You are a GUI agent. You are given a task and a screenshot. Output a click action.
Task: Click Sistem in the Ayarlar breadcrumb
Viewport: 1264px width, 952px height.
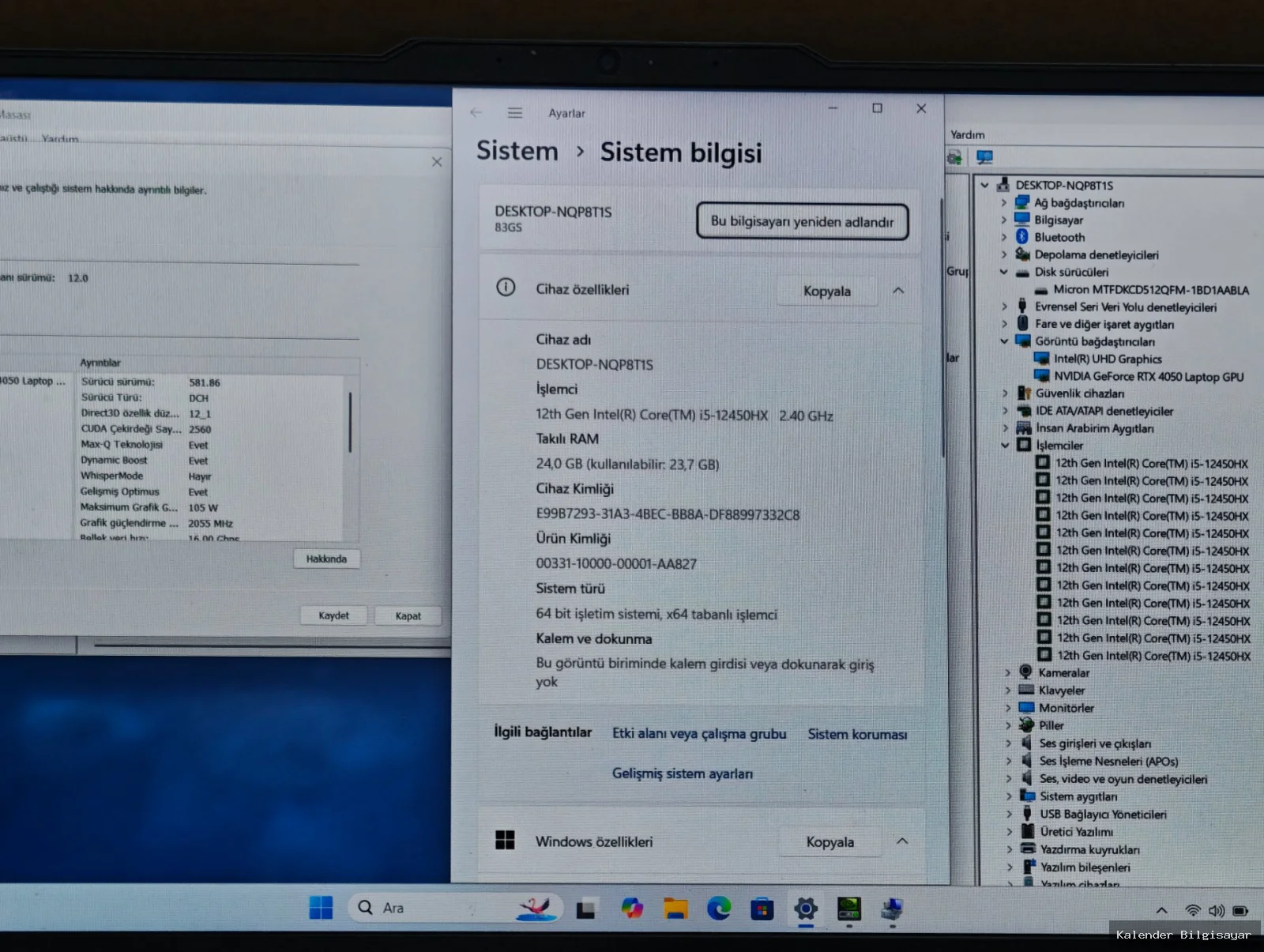click(x=517, y=150)
